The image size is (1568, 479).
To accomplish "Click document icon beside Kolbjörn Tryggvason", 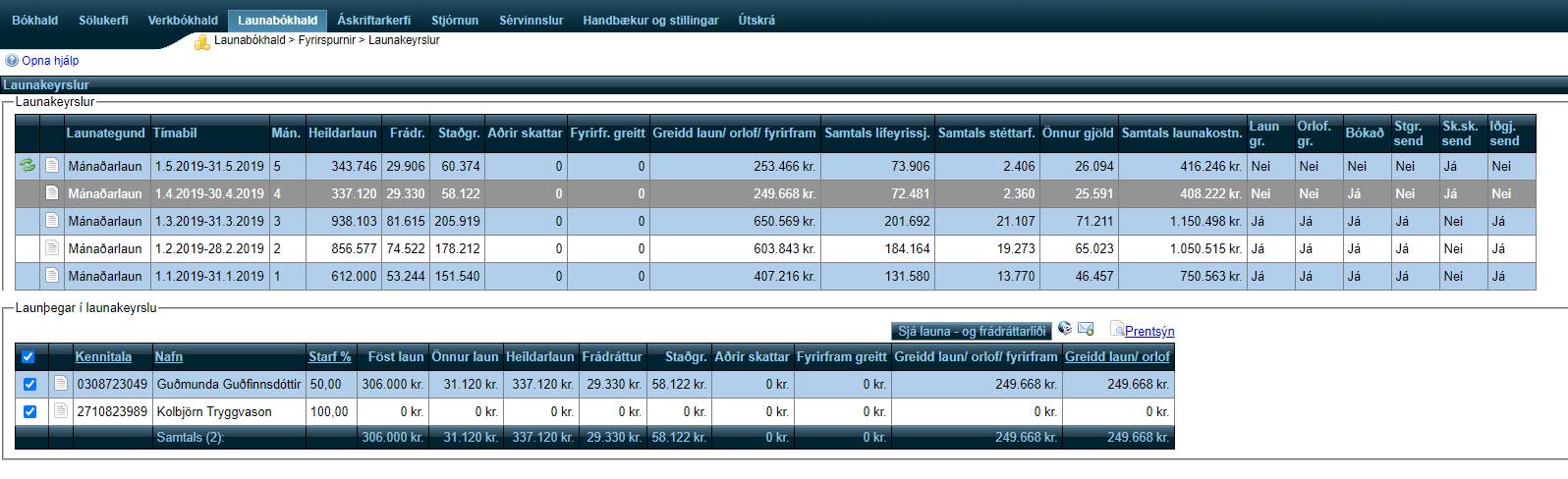I will (x=61, y=411).
